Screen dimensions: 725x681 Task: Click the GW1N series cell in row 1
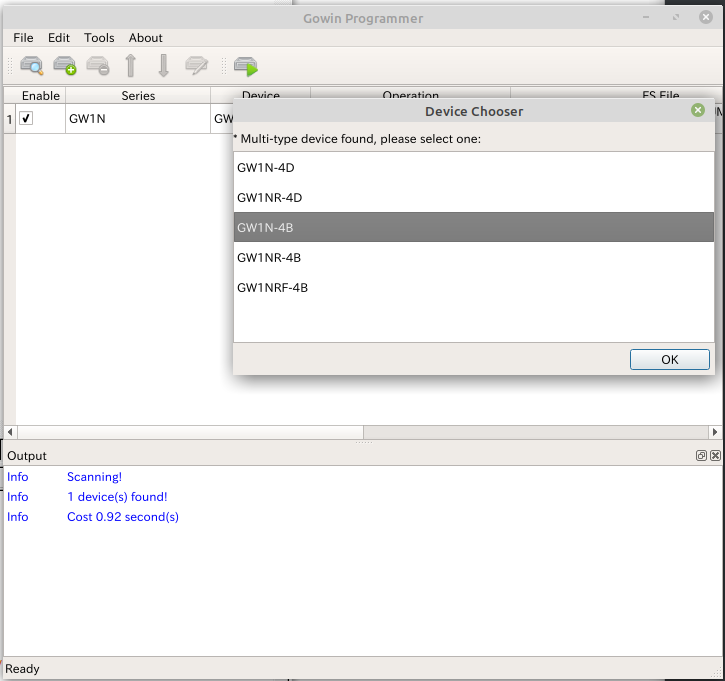(x=138, y=118)
